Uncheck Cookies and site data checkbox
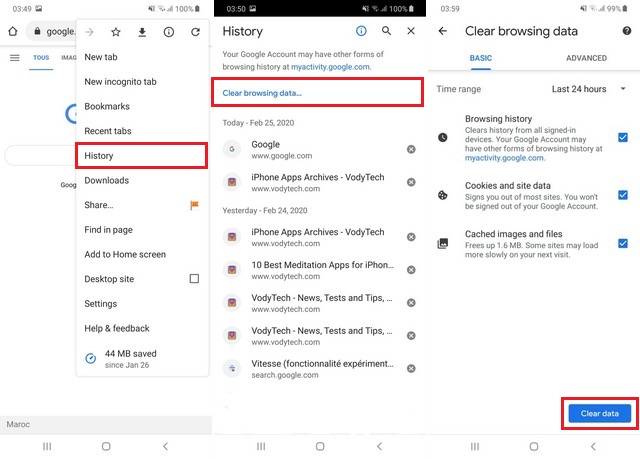 pyautogui.click(x=623, y=195)
